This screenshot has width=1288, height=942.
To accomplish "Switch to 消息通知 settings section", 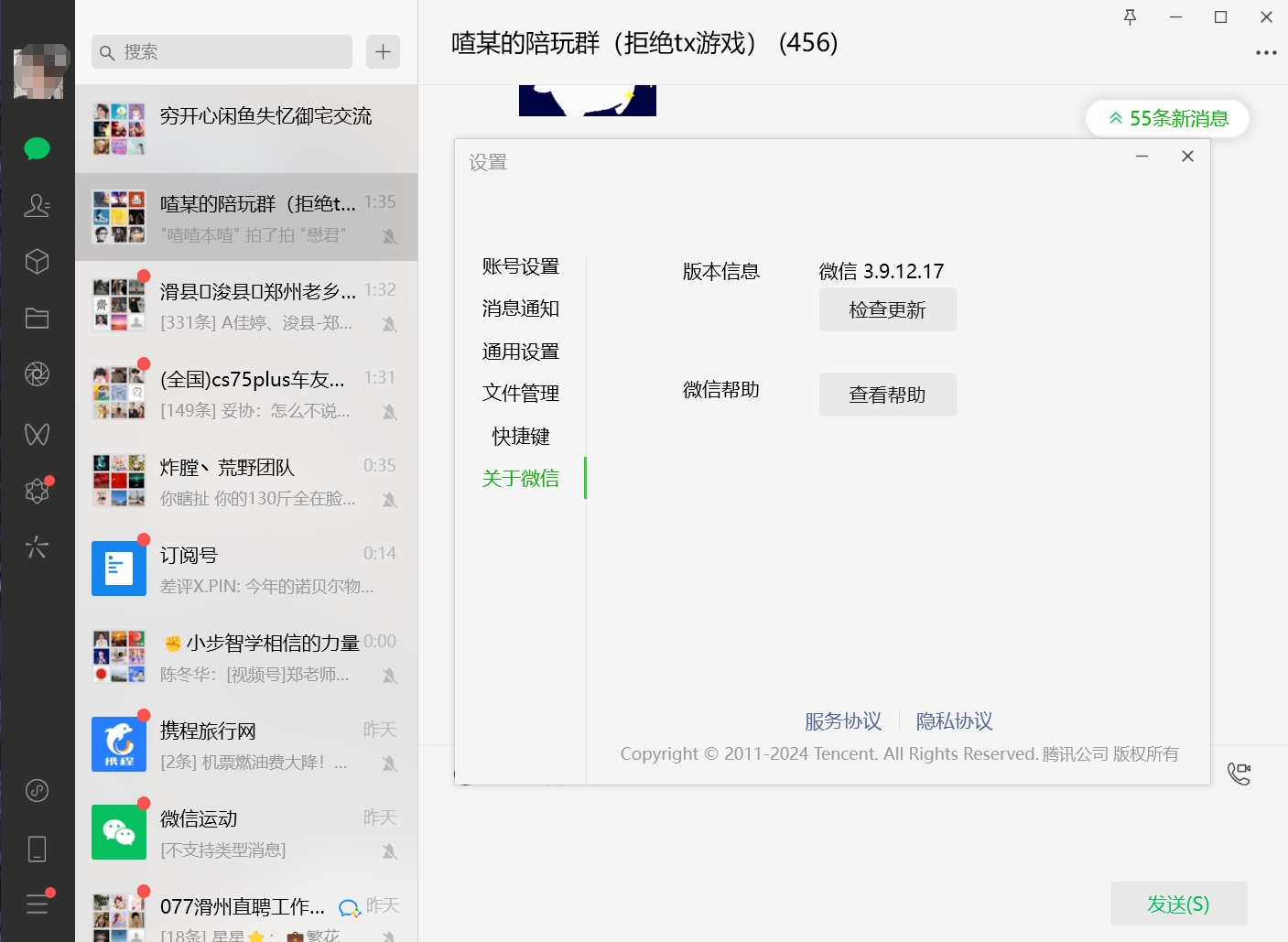I will [x=519, y=309].
